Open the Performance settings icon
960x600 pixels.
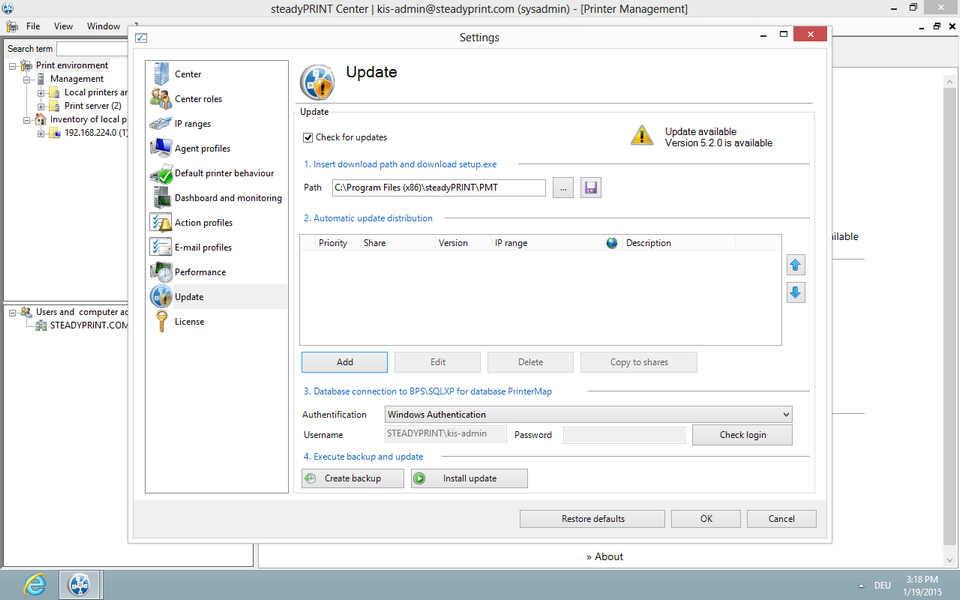[162, 272]
